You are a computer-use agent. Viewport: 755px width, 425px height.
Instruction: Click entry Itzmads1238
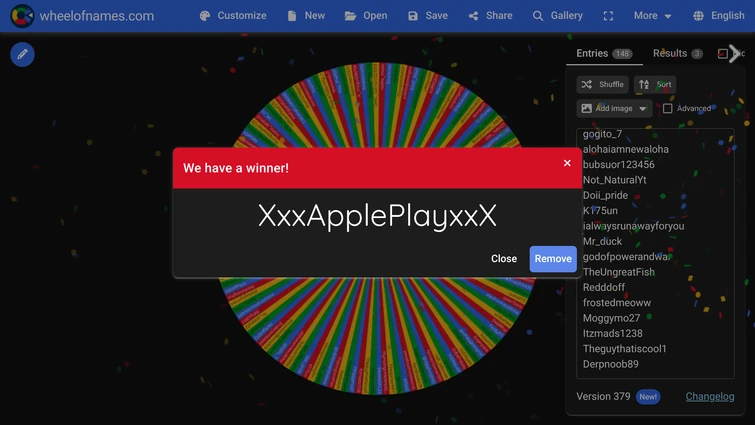click(612, 334)
